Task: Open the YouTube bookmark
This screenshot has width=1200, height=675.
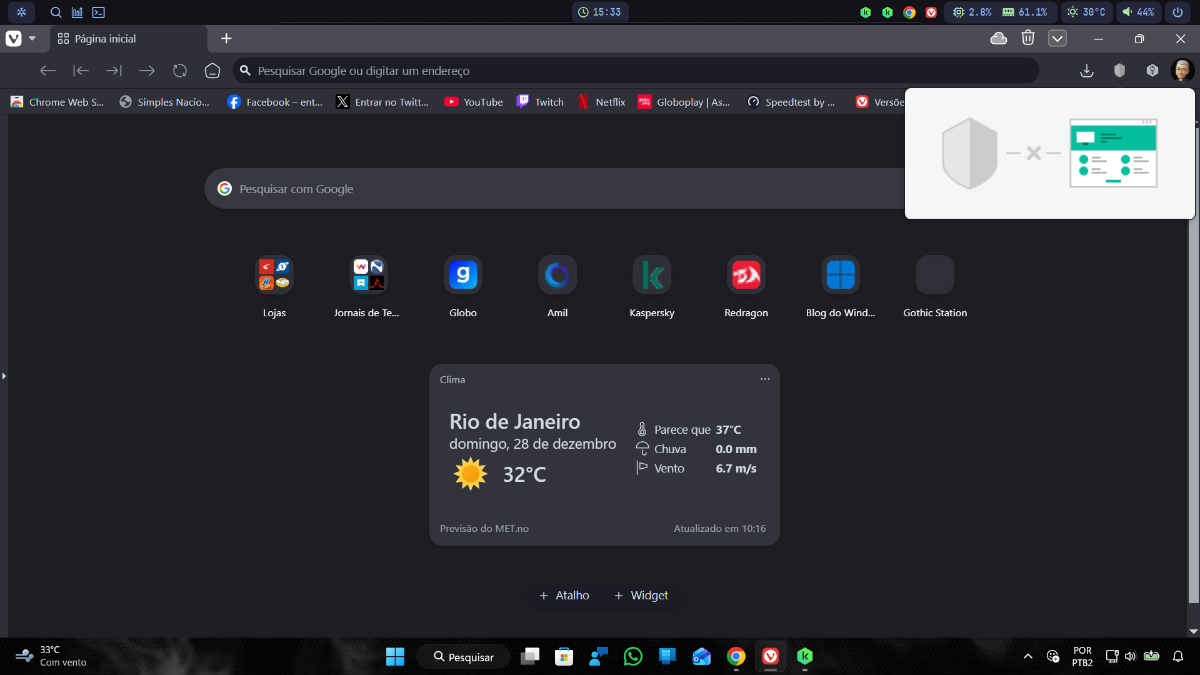Action: tap(473, 102)
